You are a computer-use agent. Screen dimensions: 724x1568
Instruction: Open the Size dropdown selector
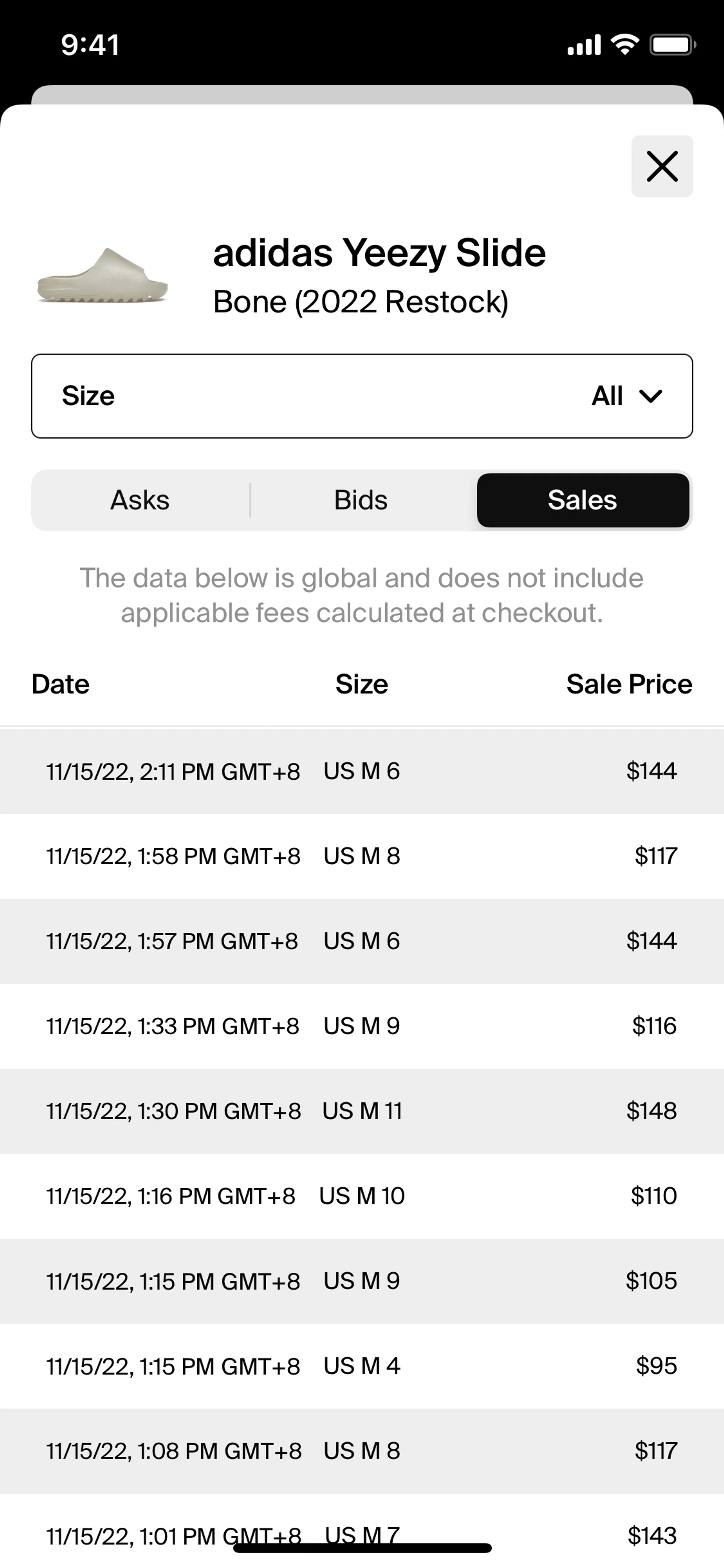362,396
